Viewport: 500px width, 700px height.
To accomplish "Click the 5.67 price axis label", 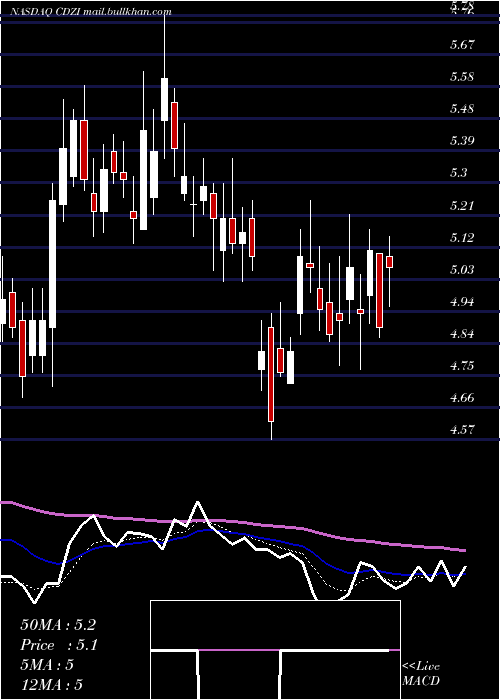I will tap(462, 44).
